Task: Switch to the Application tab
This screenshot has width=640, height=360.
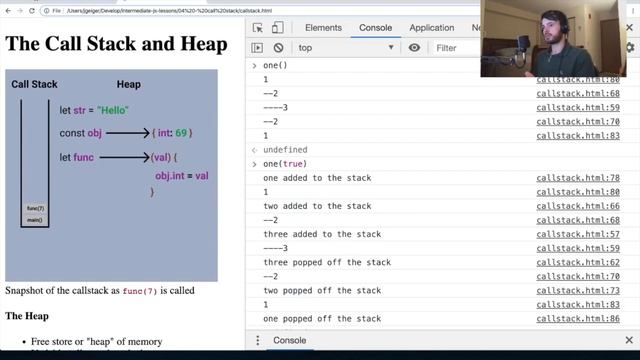Action: tap(431, 28)
